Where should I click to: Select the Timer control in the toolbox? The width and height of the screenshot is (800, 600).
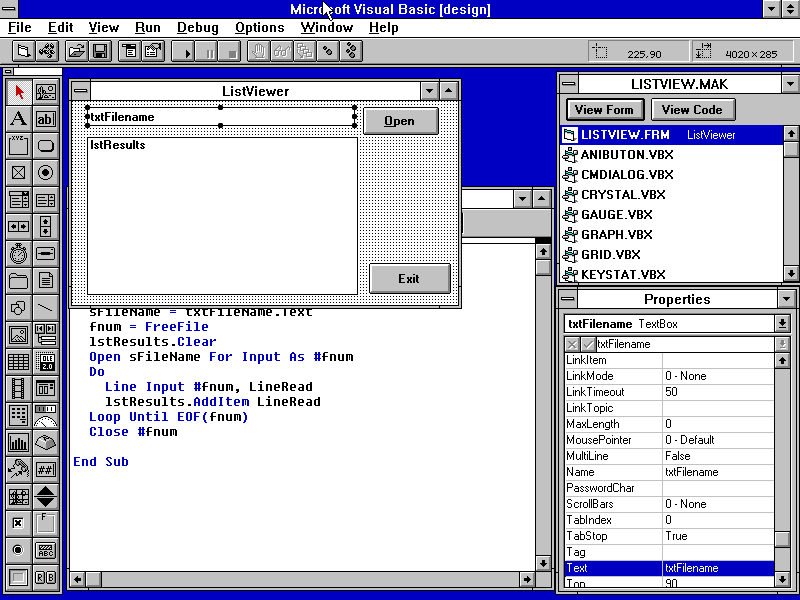pyautogui.click(x=17, y=253)
